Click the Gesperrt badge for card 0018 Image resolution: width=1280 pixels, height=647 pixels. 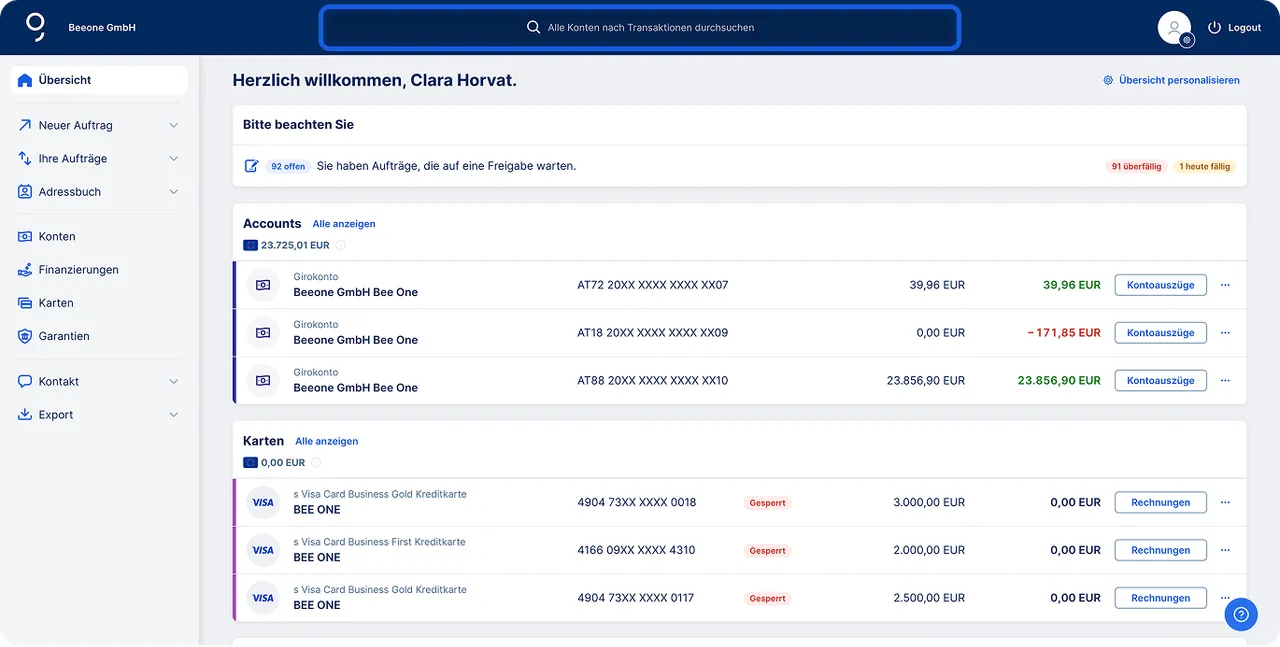tap(768, 503)
